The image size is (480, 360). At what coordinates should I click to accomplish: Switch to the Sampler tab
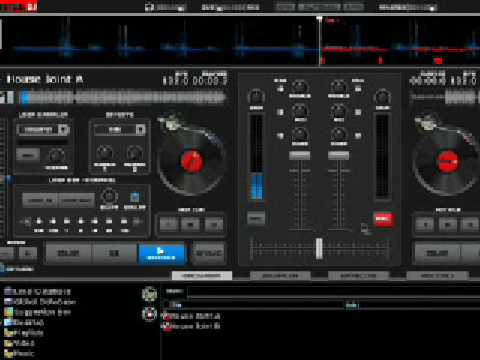point(280,276)
